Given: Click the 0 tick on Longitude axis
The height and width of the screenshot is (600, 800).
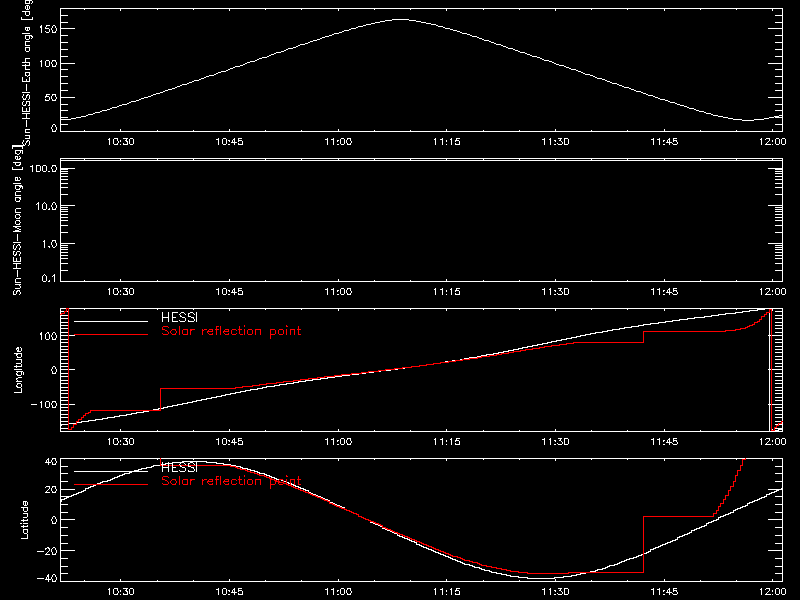Looking at the screenshot, I should [54, 370].
